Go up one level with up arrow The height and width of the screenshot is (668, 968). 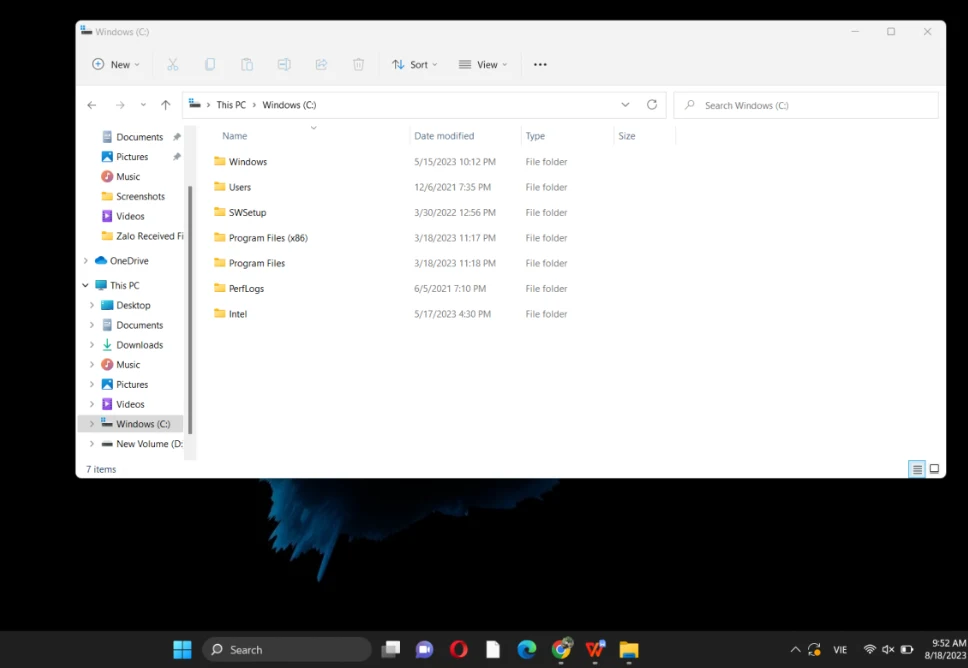(x=165, y=105)
